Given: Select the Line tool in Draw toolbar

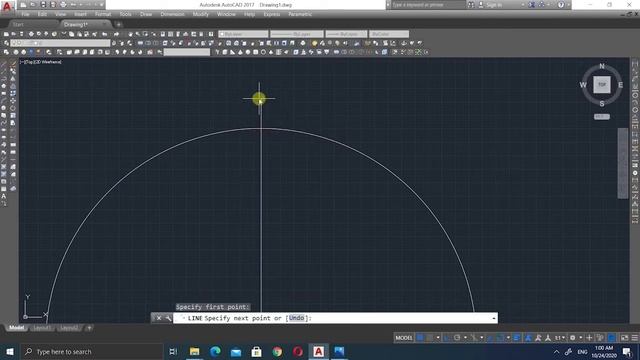Looking at the screenshot, I should 4,64.
